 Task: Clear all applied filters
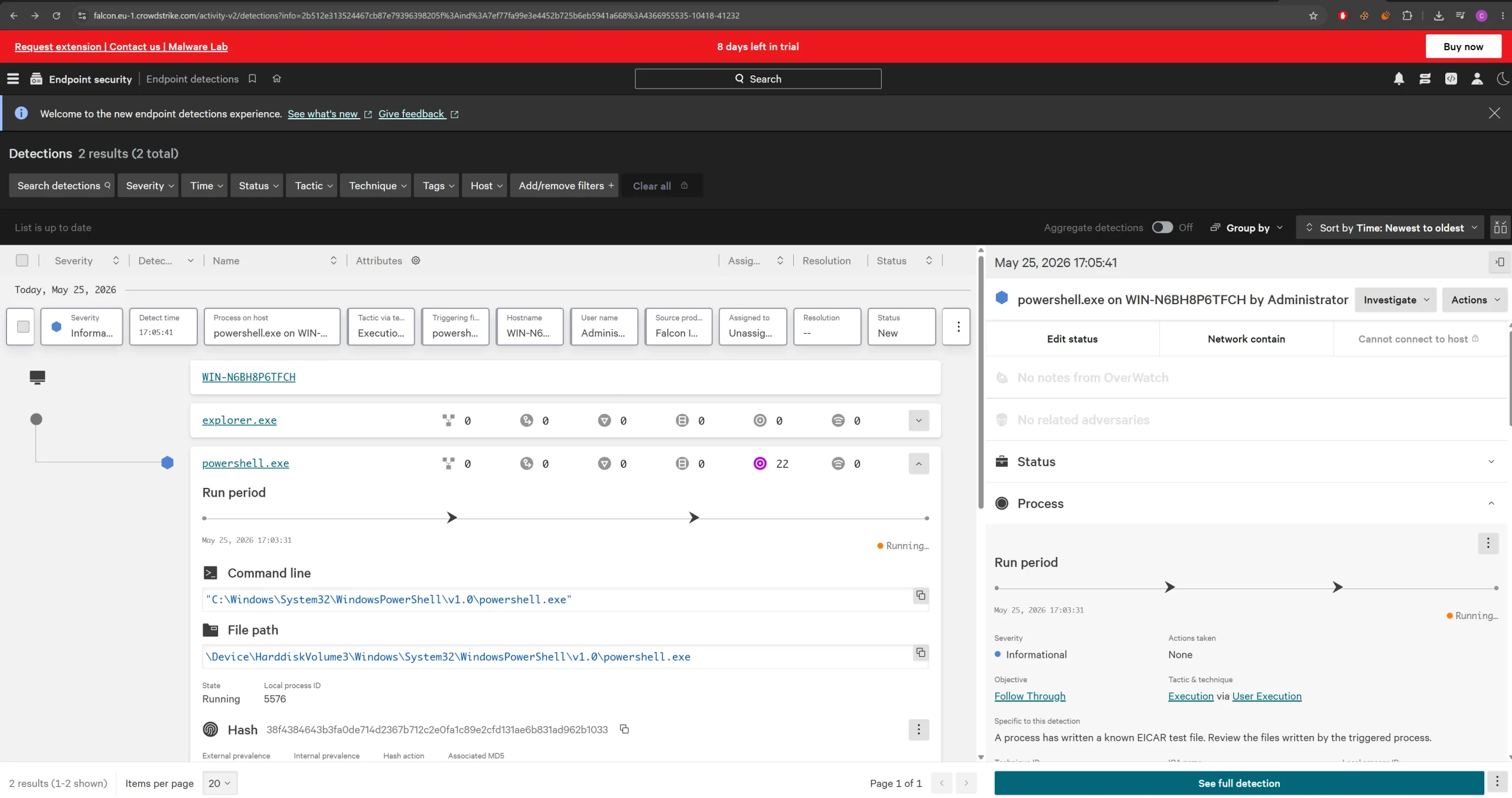(x=660, y=185)
